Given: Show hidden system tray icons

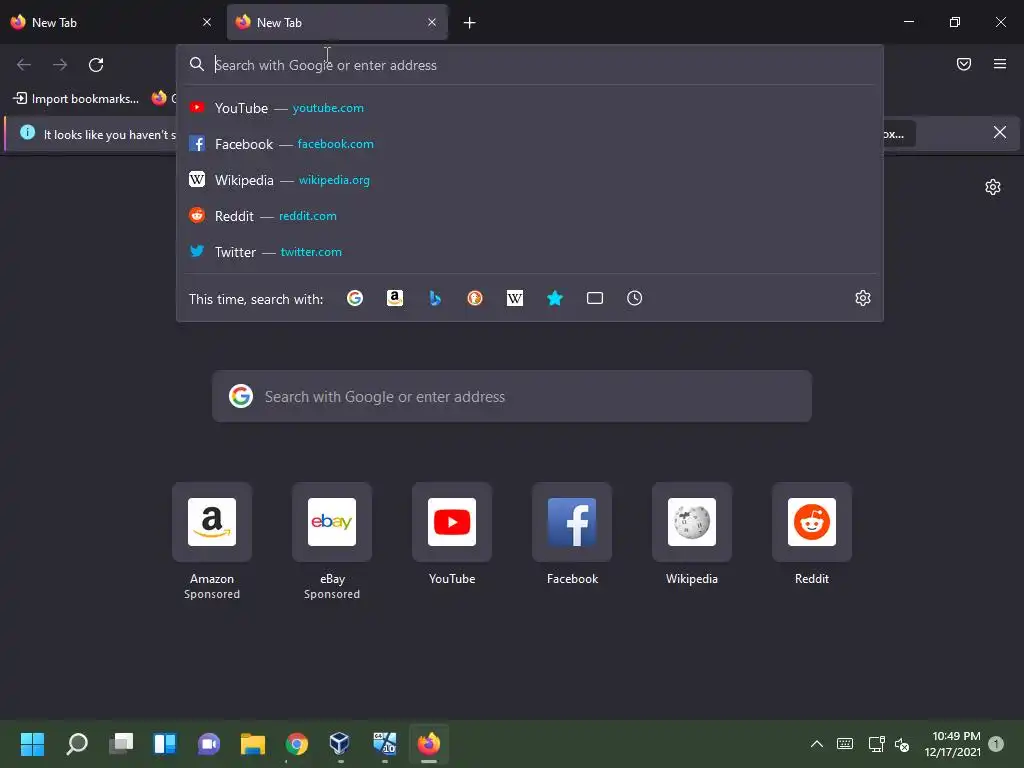Looking at the screenshot, I should click(x=816, y=744).
